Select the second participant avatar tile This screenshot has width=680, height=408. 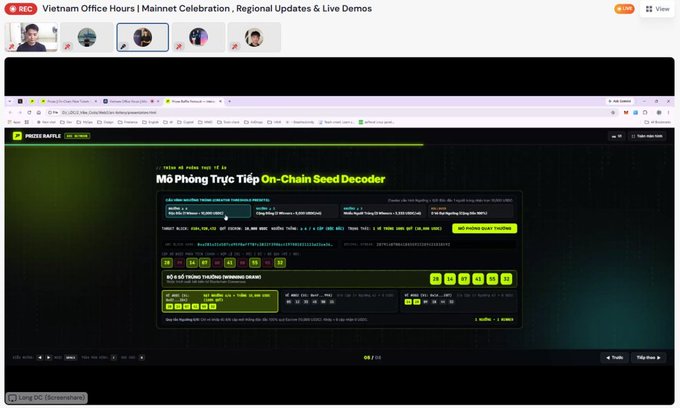click(x=87, y=37)
